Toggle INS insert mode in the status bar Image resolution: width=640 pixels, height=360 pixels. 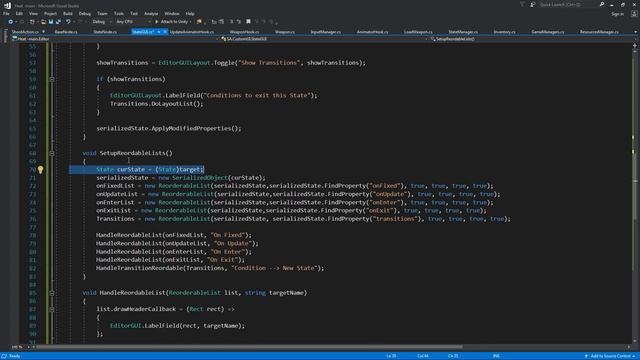(496, 356)
